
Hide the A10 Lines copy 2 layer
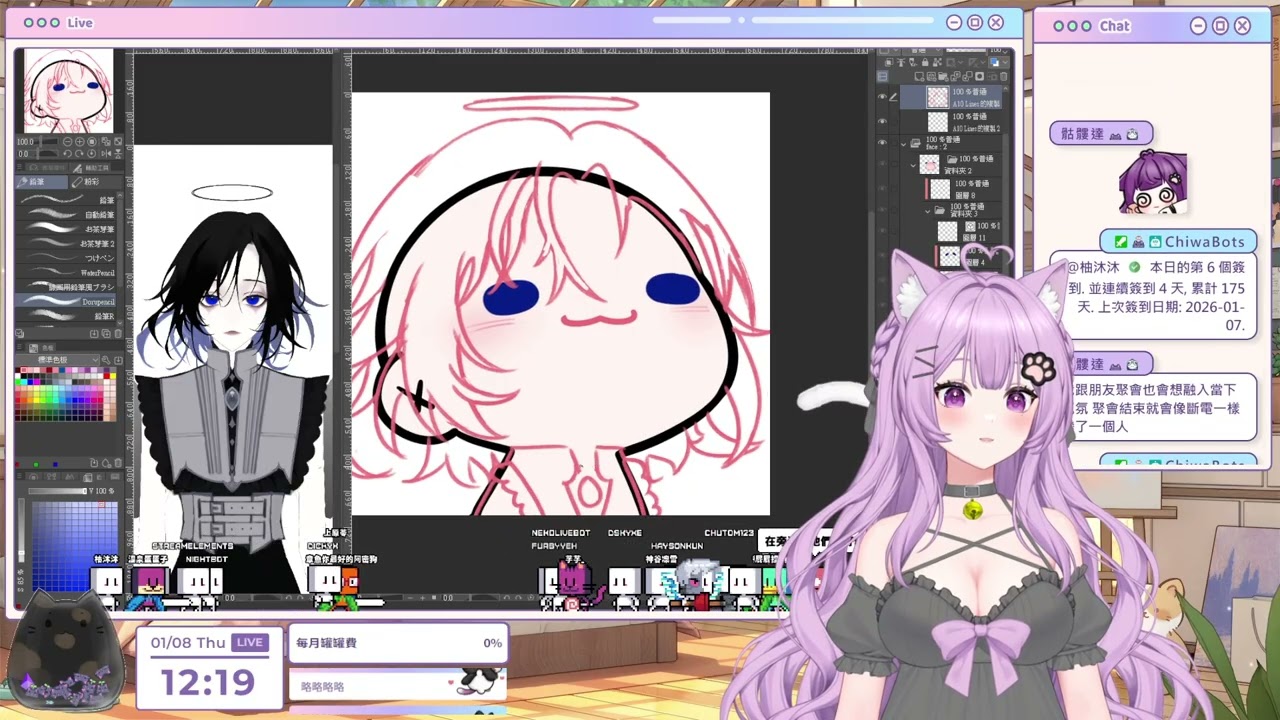pos(882,122)
